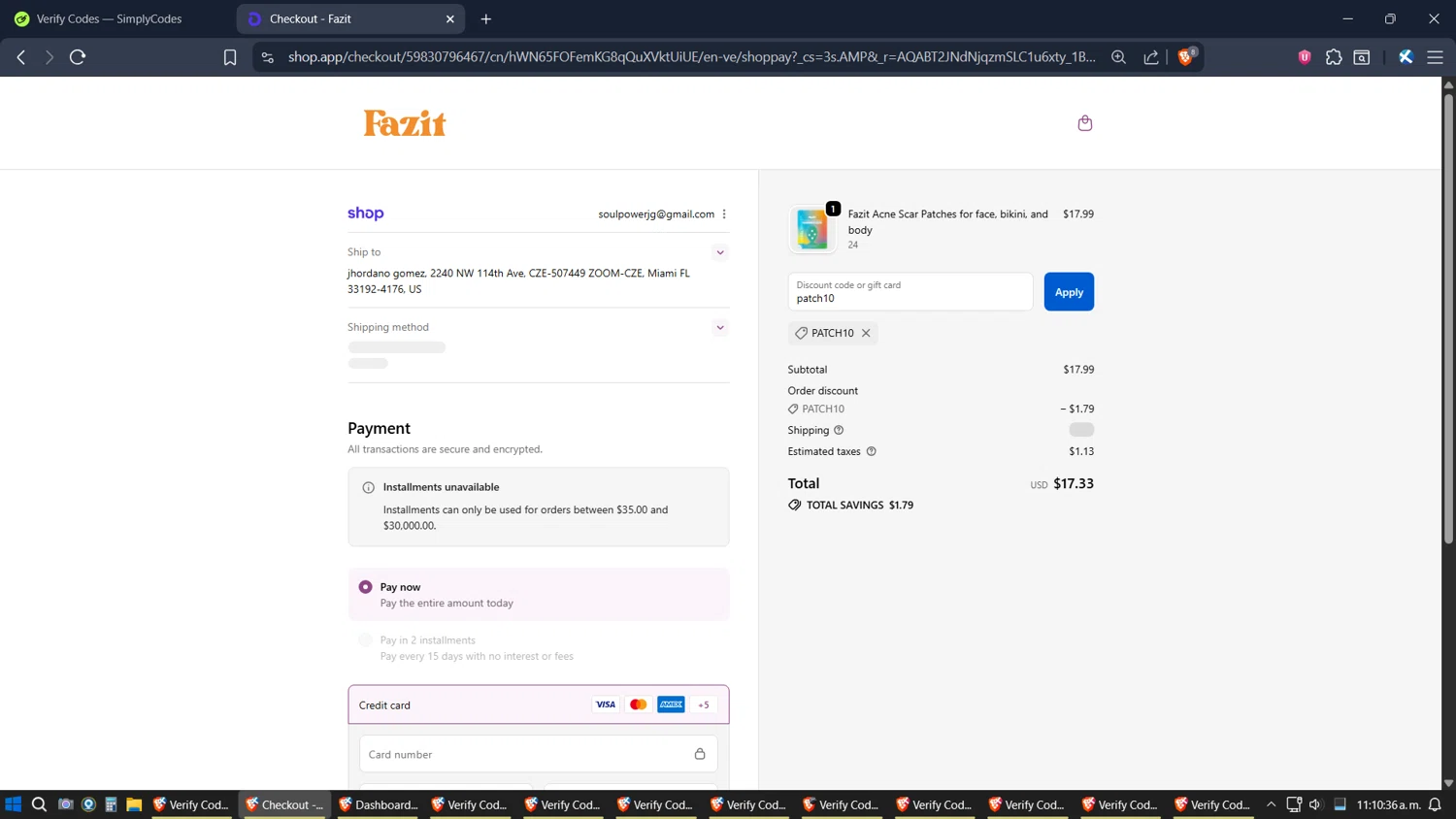Open the notification center bell
Viewport: 1456px width, 819px height.
(1435, 804)
